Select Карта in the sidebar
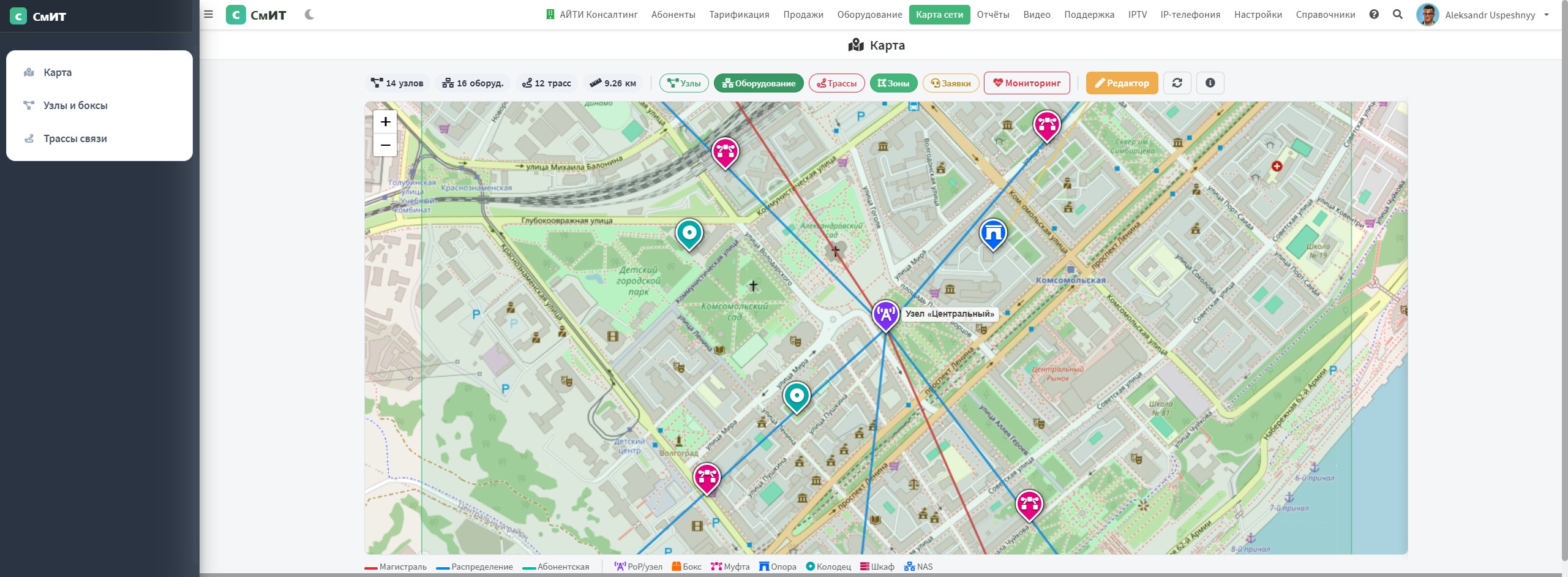 click(99, 72)
